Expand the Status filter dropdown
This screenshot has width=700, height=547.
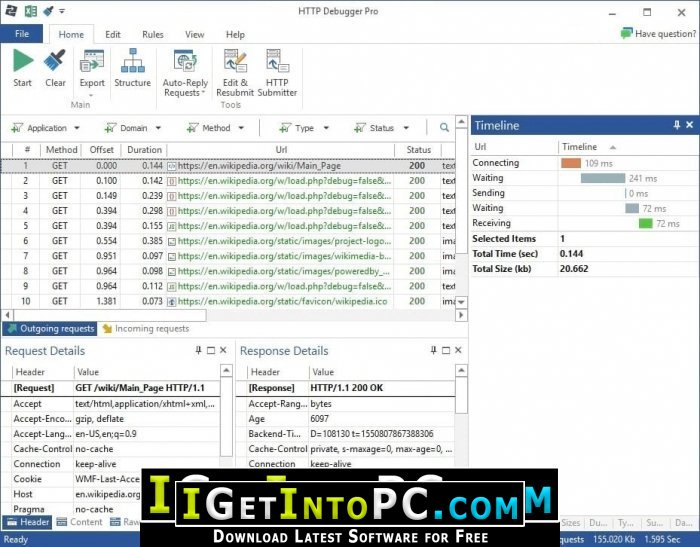tap(381, 128)
